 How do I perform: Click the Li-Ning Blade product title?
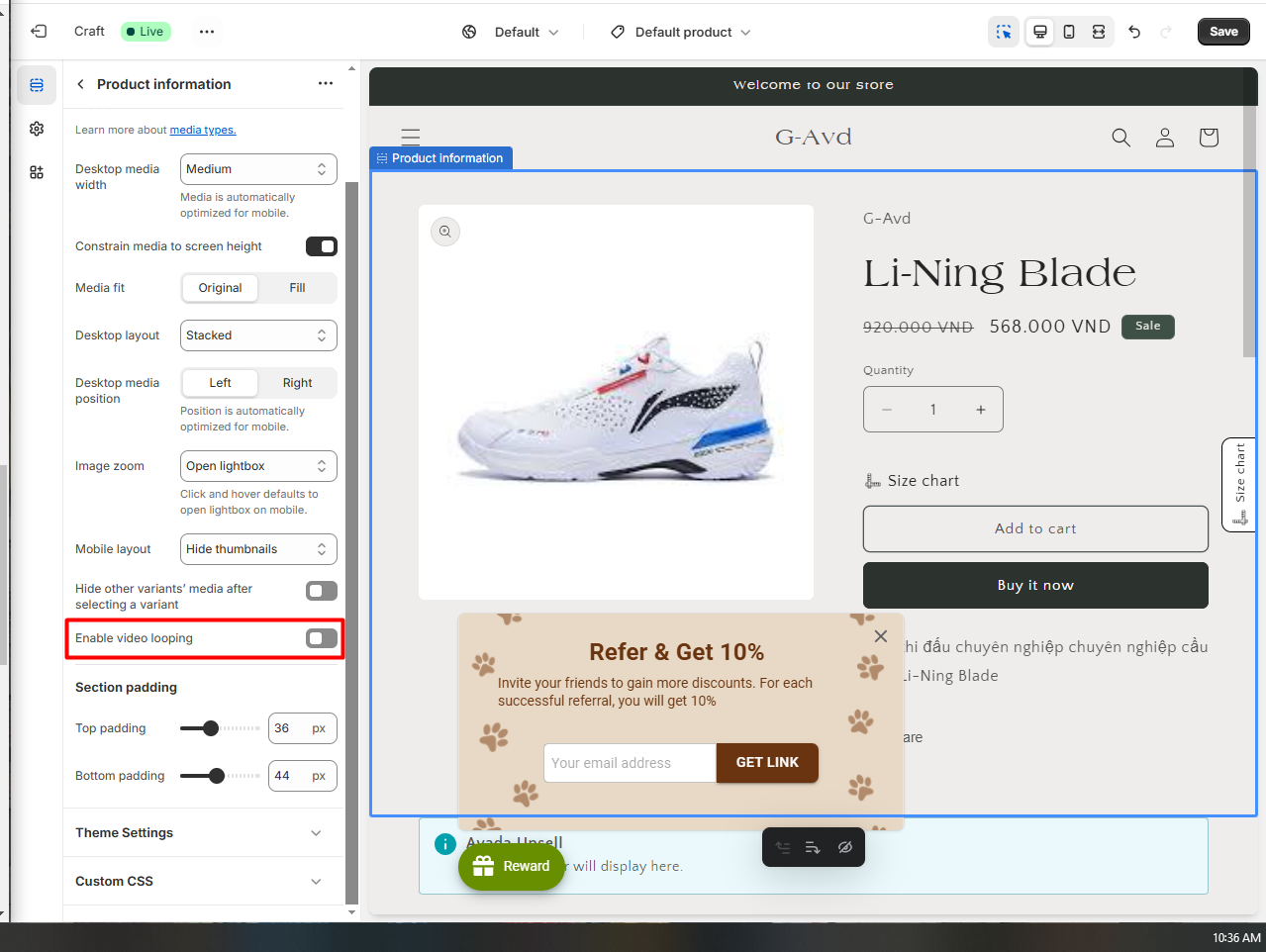point(1000,272)
